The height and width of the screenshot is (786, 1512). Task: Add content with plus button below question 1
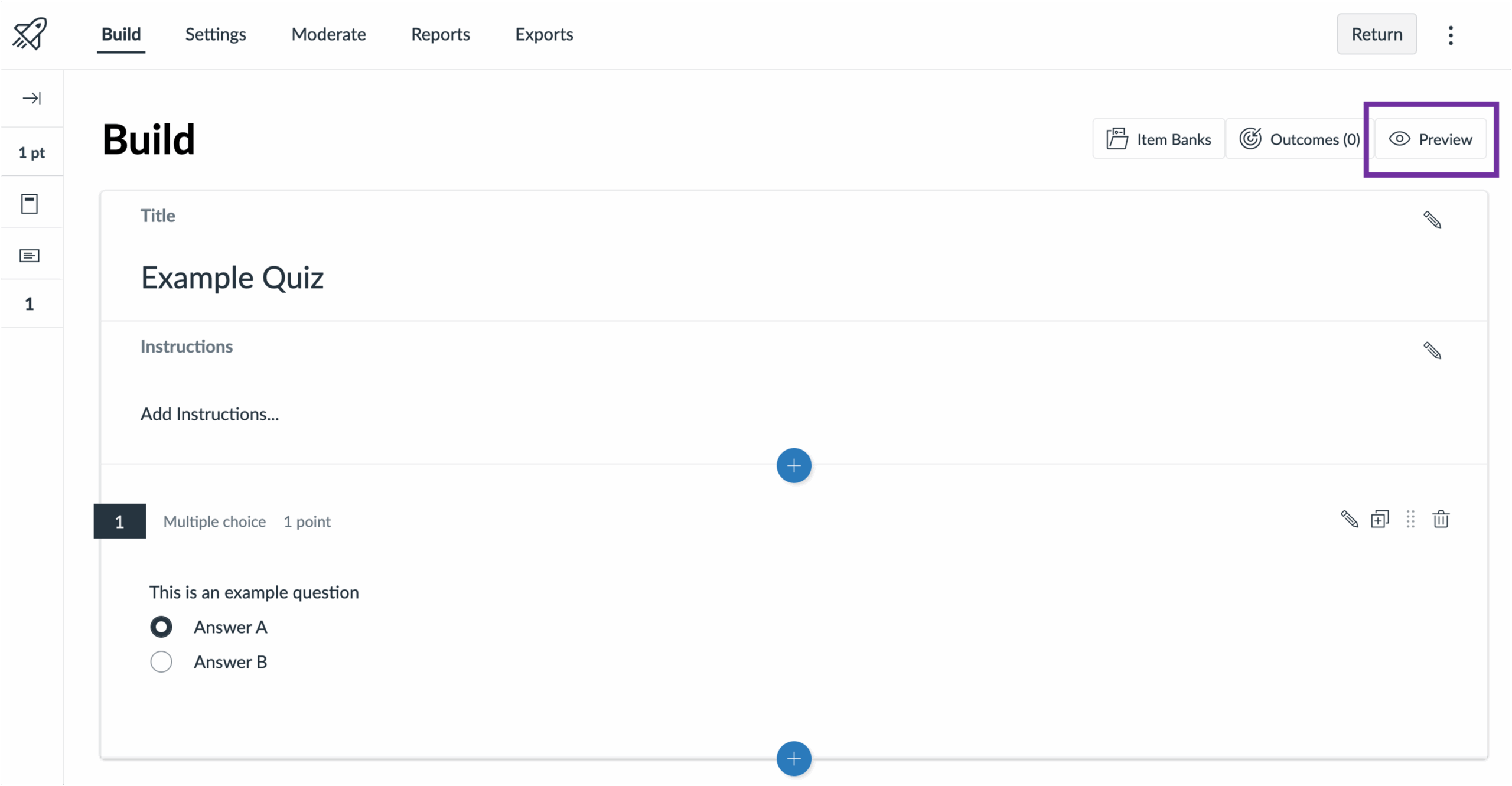click(794, 759)
